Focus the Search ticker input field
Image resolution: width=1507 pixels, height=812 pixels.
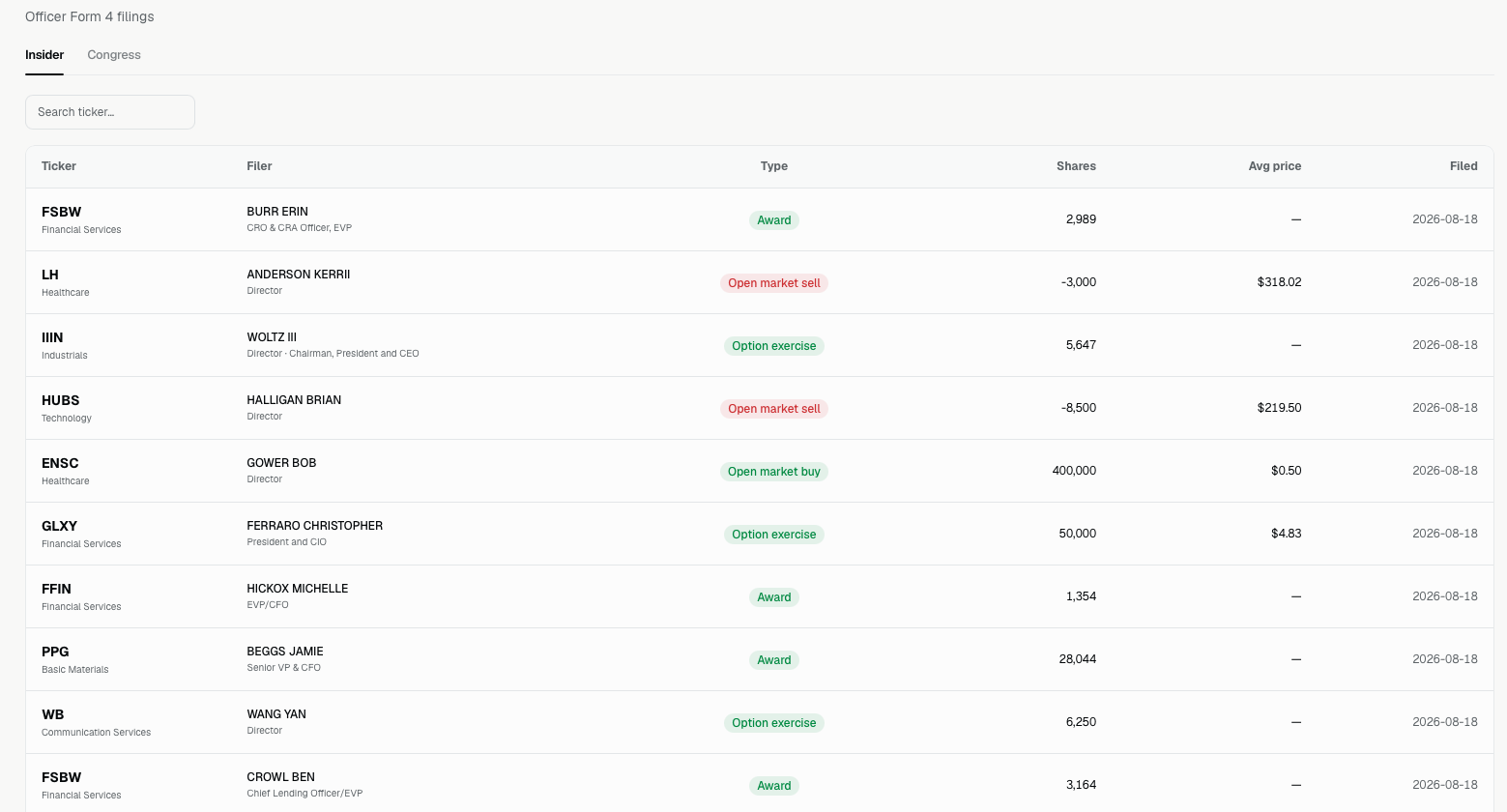coord(110,112)
